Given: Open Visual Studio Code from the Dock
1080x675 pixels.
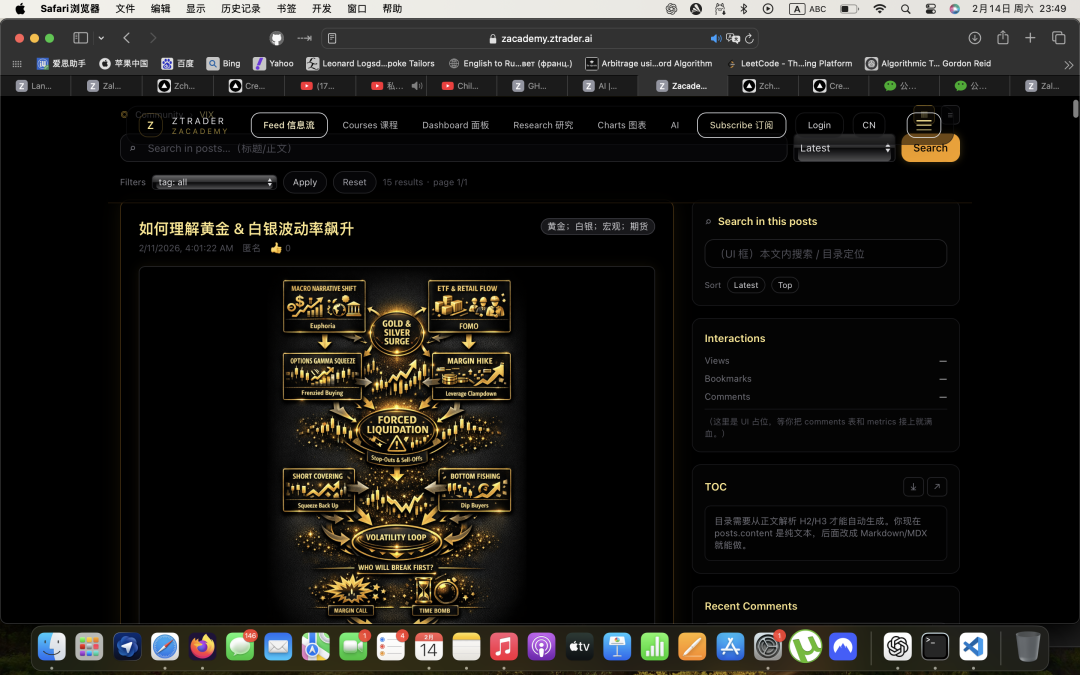Looking at the screenshot, I should tap(973, 647).
